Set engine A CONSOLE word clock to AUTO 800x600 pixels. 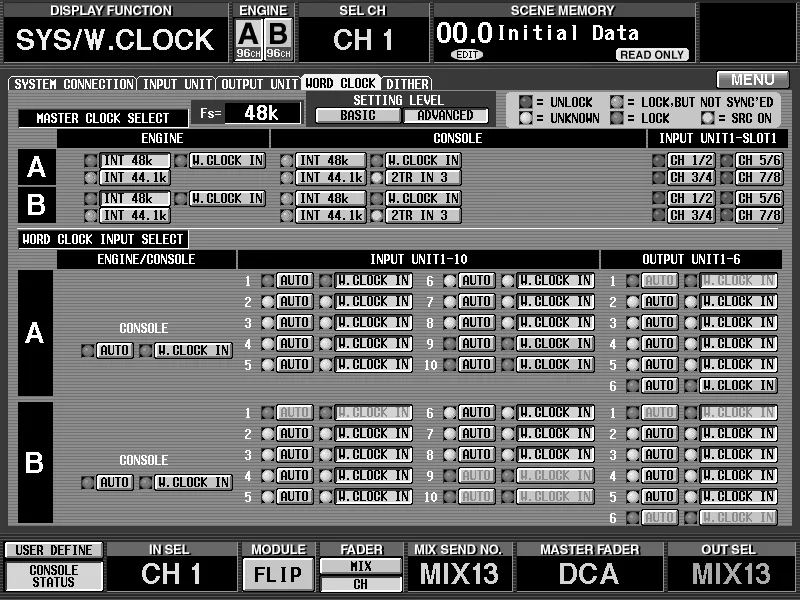coord(114,351)
